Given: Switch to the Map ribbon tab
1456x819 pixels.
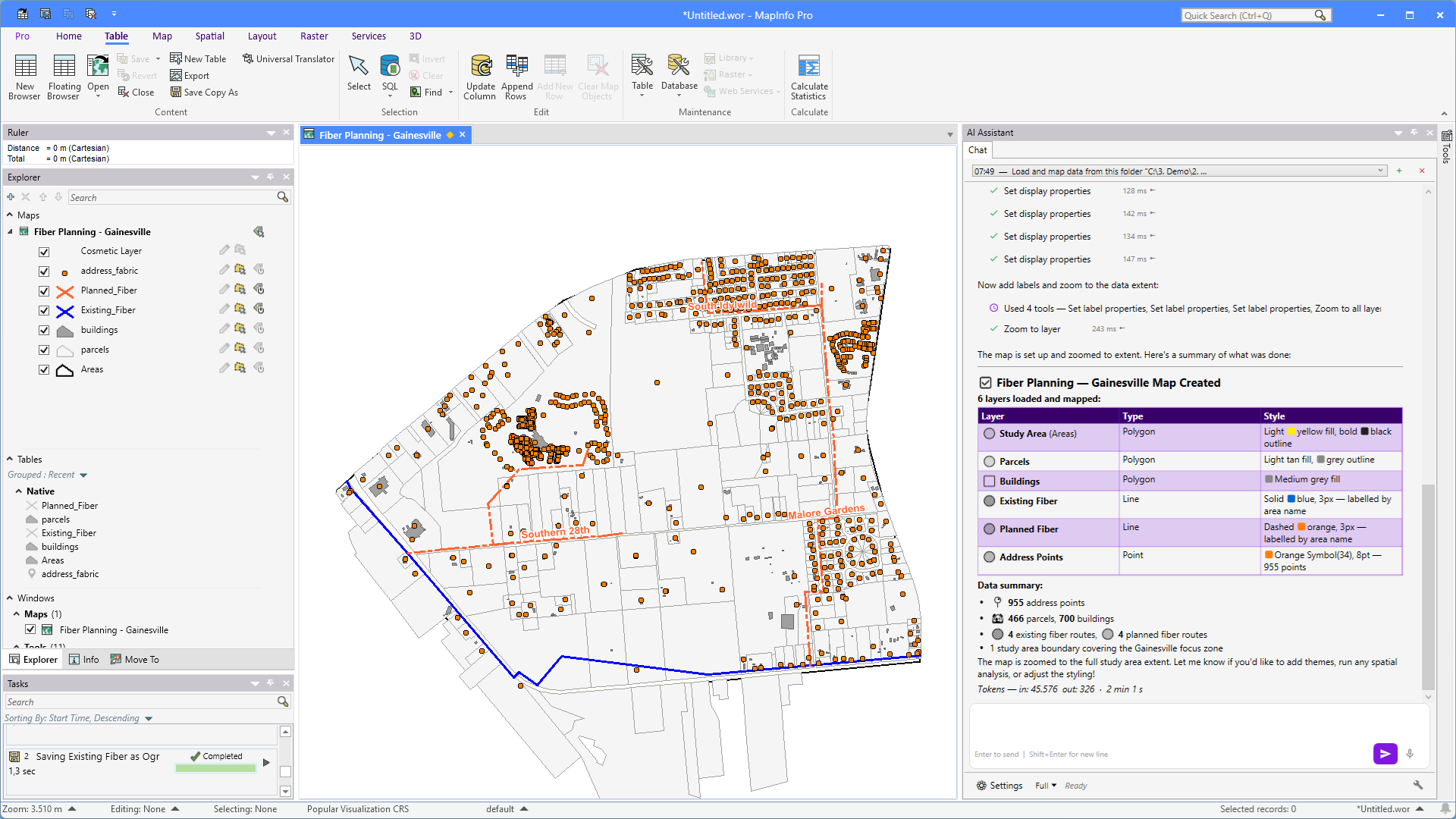Looking at the screenshot, I should pos(162,36).
